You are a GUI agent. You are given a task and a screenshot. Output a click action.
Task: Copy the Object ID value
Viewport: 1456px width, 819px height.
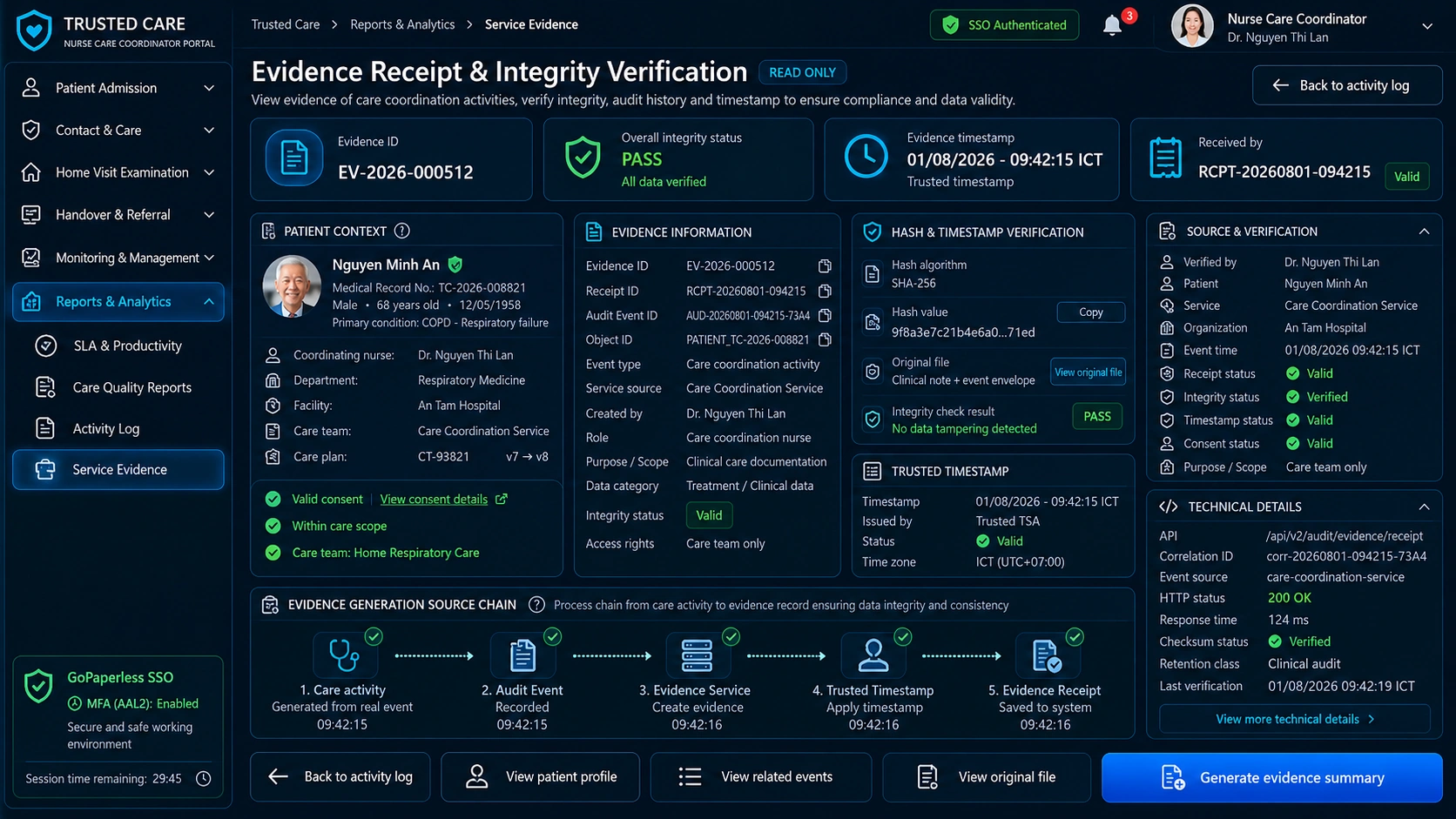[x=825, y=339]
